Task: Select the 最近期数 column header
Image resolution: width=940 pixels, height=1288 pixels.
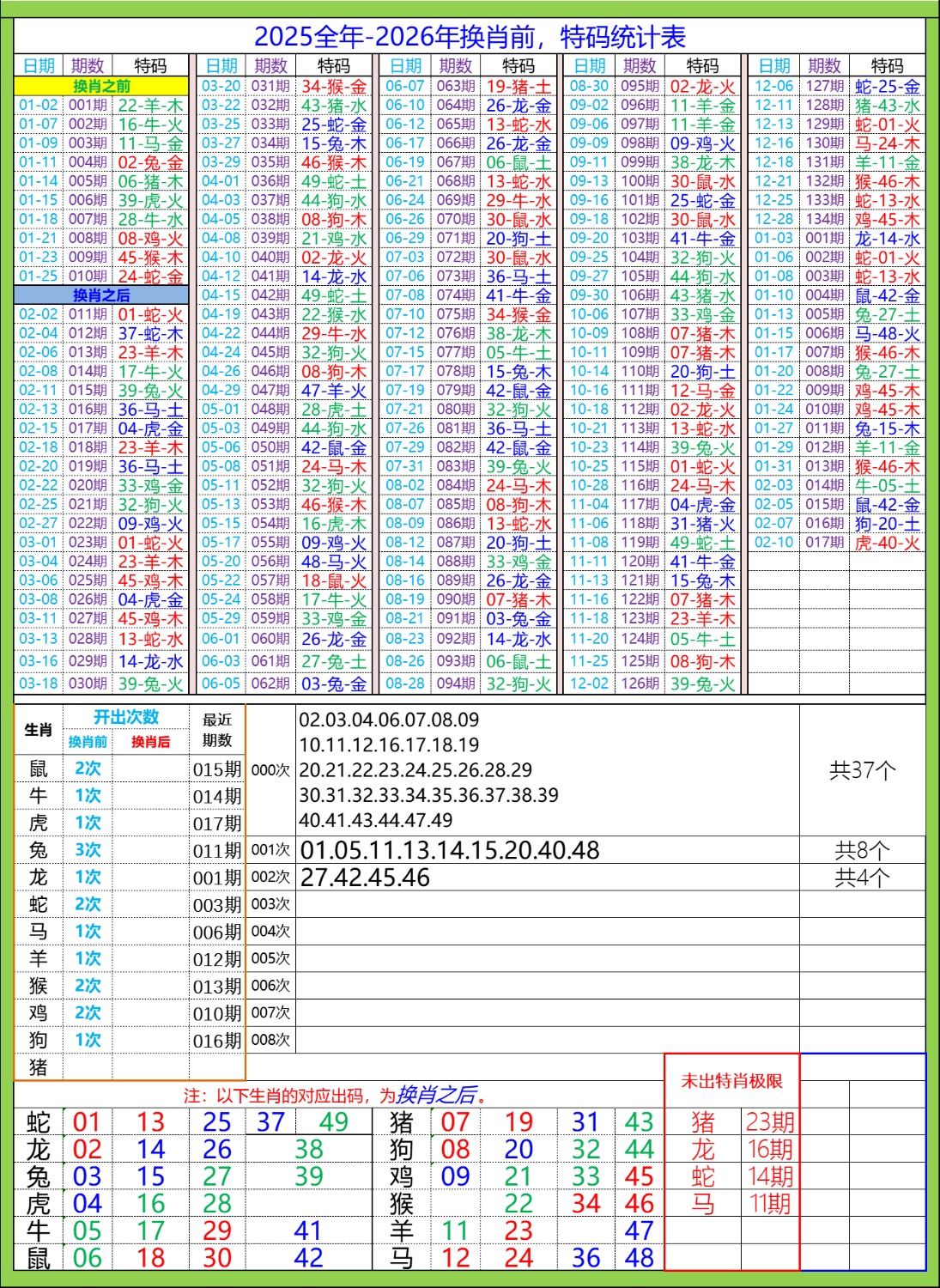Action: tap(217, 730)
